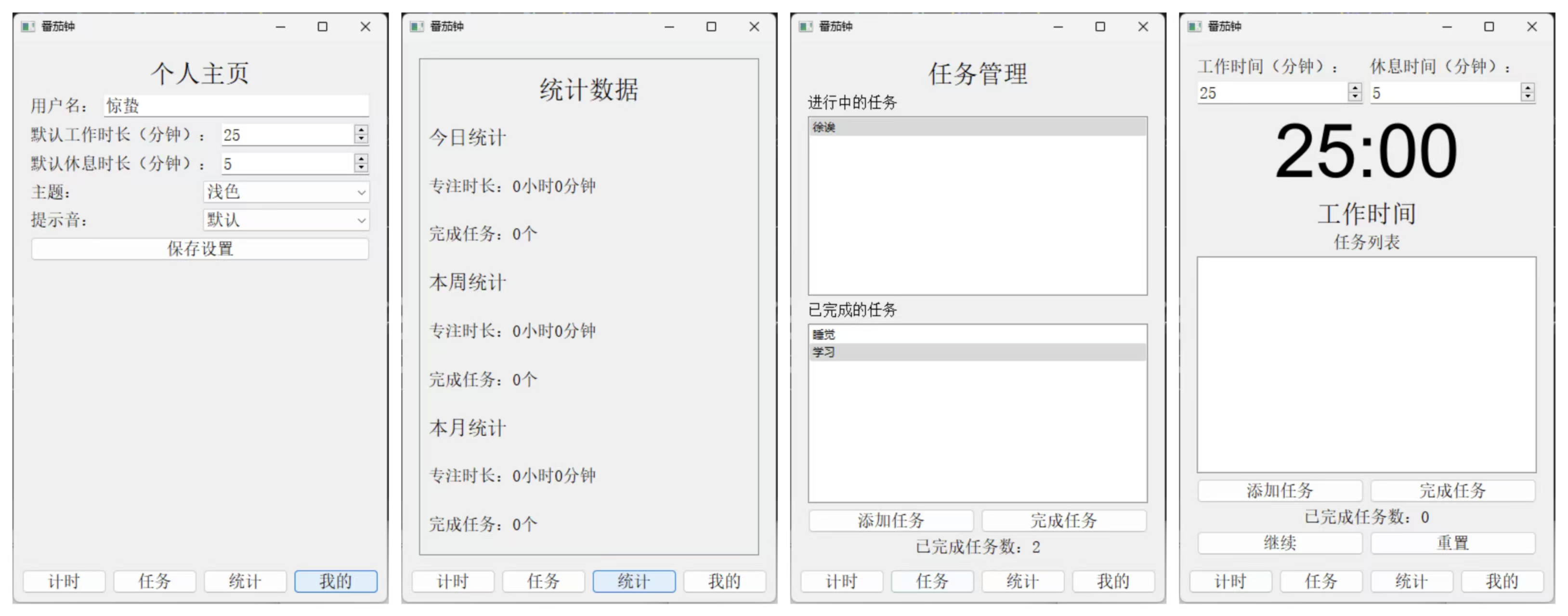Decrease 休息时间 spinner in the timer window
Image resolution: width=1568 pixels, height=616 pixels.
click(1527, 96)
